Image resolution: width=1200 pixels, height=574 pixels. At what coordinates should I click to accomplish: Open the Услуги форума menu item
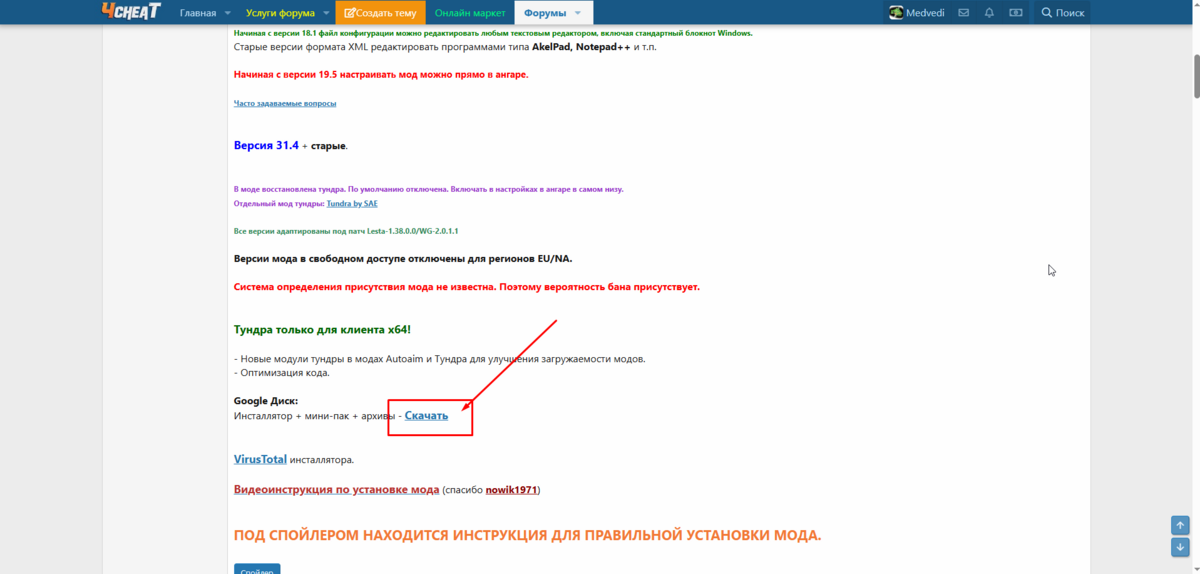[x=280, y=13]
